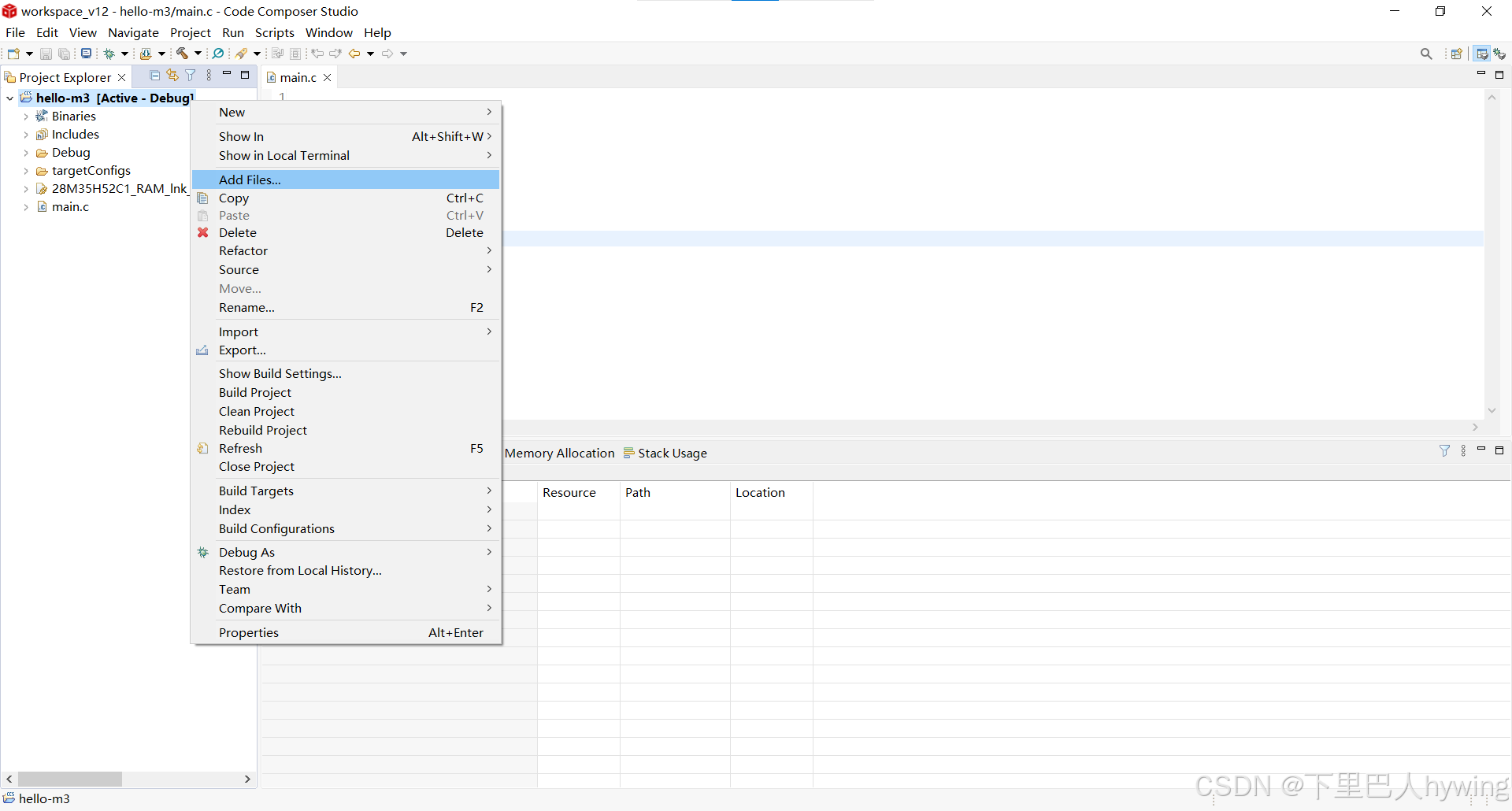1512x811 pixels.
Task: Open the Navigate menu
Action: coord(133,32)
